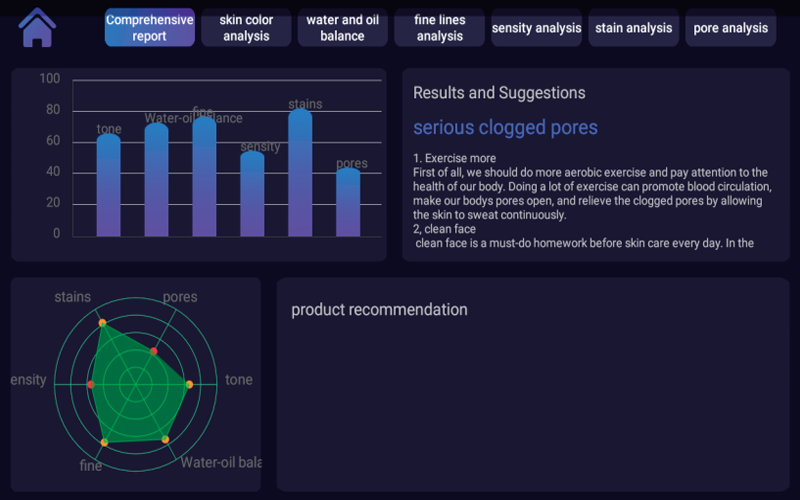This screenshot has width=800, height=500.
Task: Select the fine lines analysis tab
Action: (x=439, y=28)
